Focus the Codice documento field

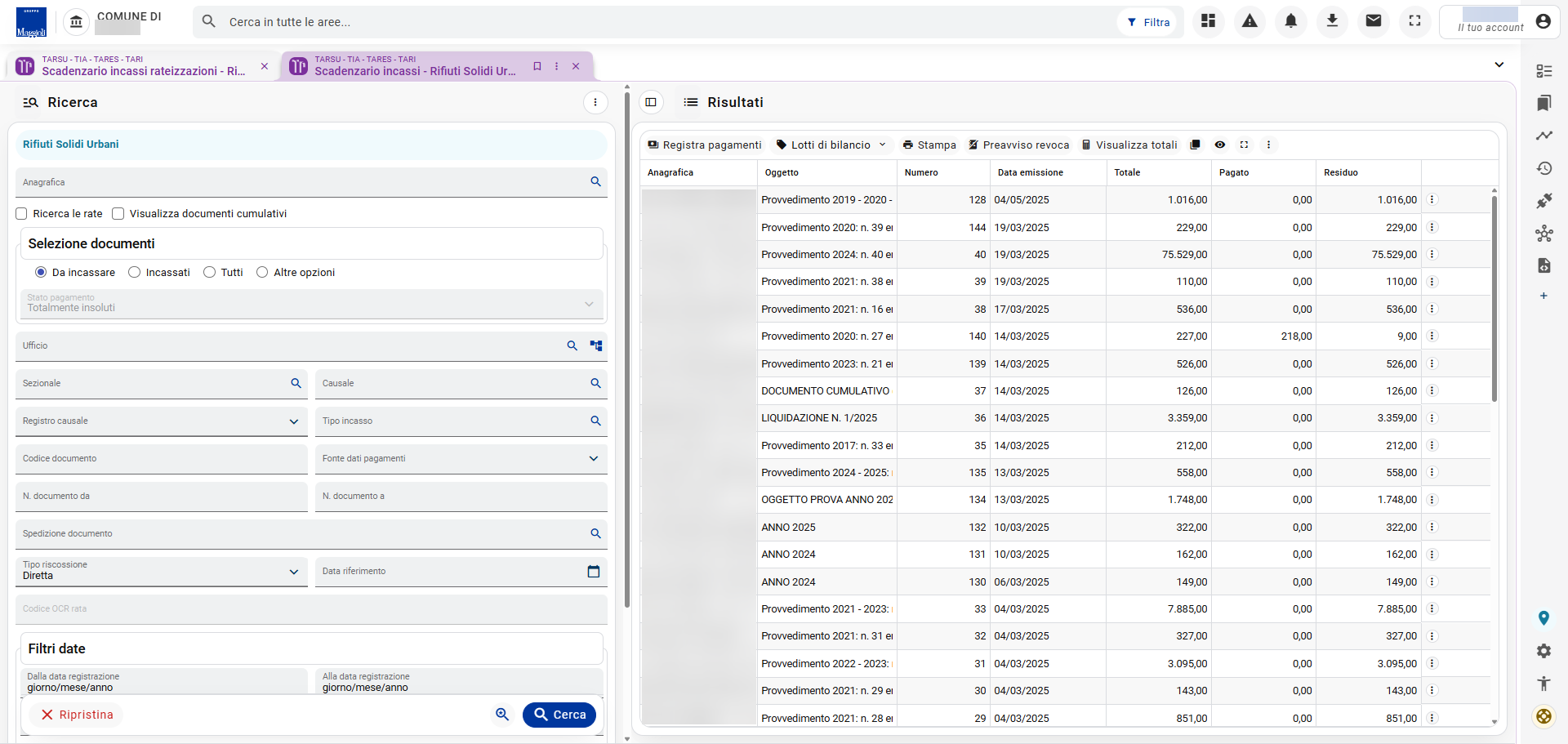[162, 459]
